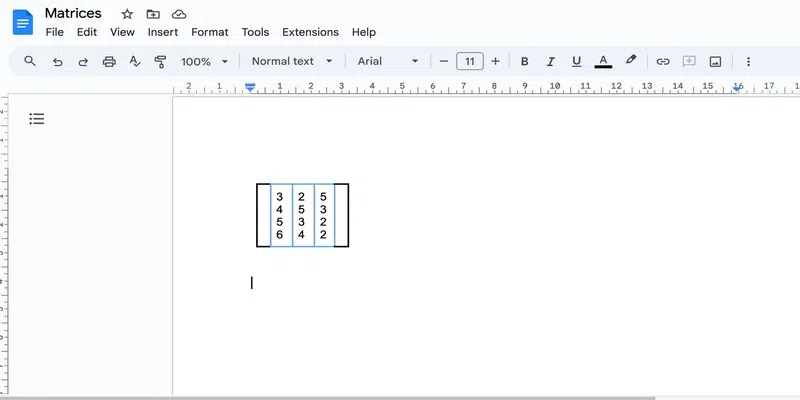This screenshot has width=800, height=400.
Task: Open the Extensions menu
Action: point(310,32)
